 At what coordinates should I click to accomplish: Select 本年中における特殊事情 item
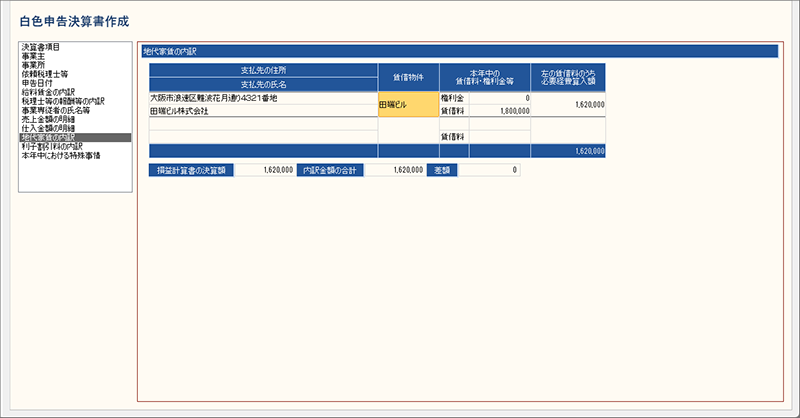pyautogui.click(x=58, y=155)
